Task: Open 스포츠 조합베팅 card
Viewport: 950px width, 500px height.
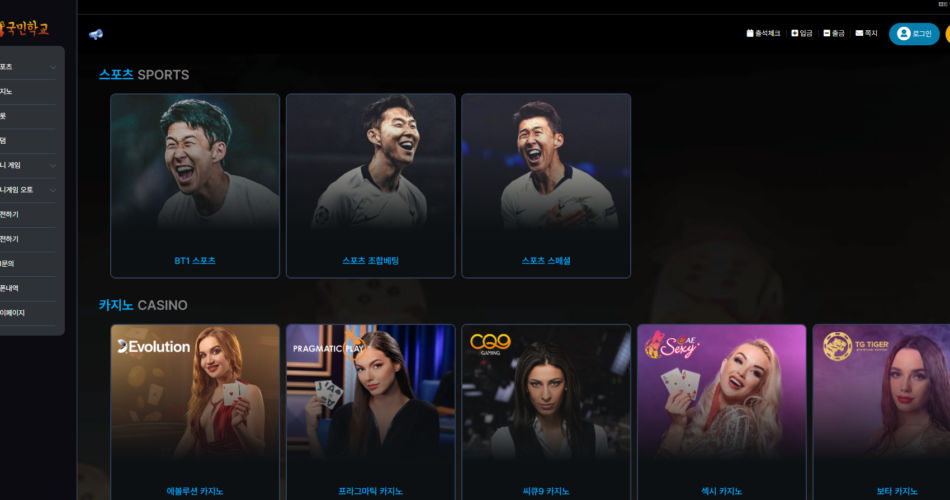Action: (371, 185)
